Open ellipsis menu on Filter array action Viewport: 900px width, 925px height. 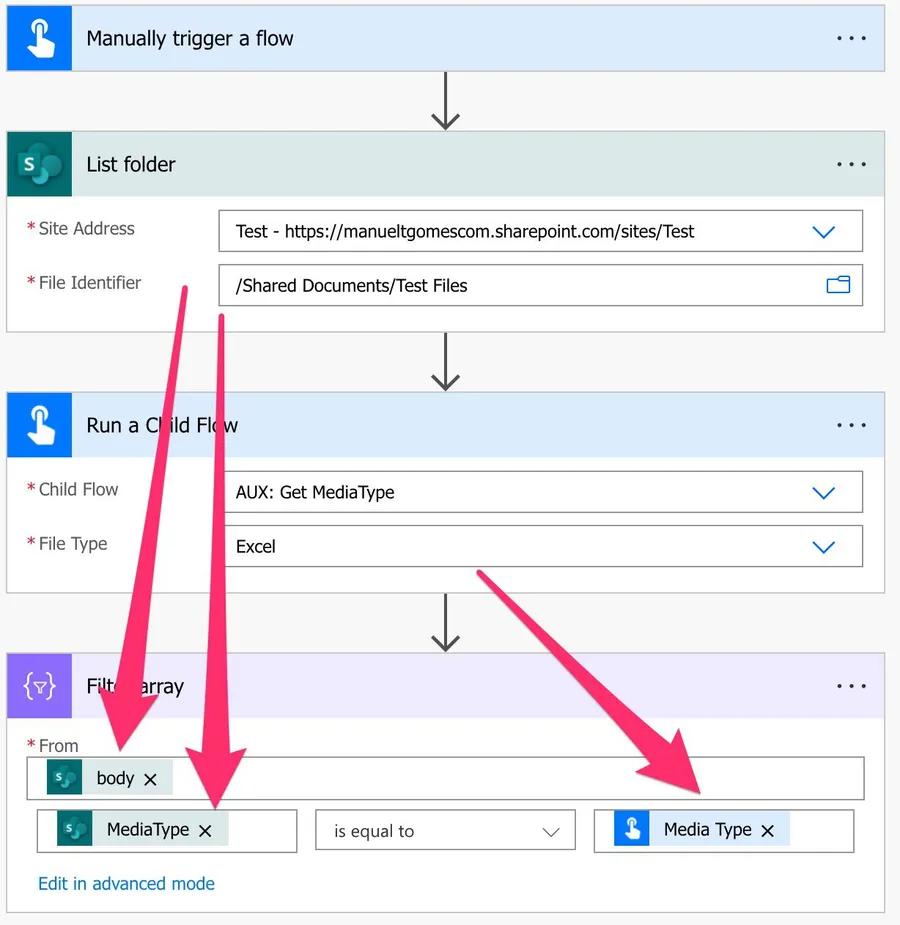pyautogui.click(x=851, y=686)
